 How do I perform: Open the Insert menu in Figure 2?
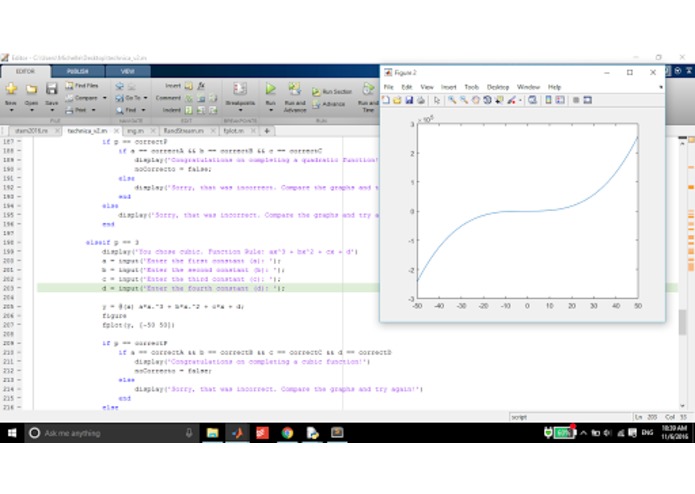coord(449,87)
